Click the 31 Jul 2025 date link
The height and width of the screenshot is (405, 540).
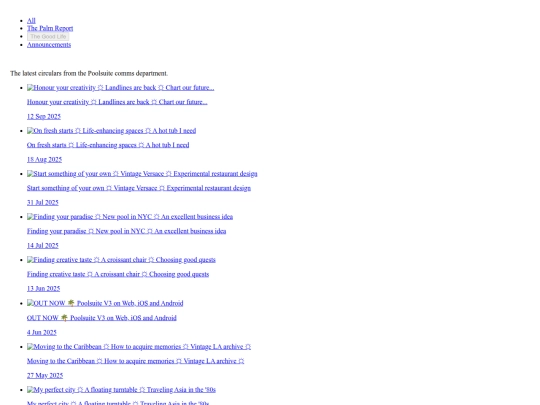coord(43,202)
